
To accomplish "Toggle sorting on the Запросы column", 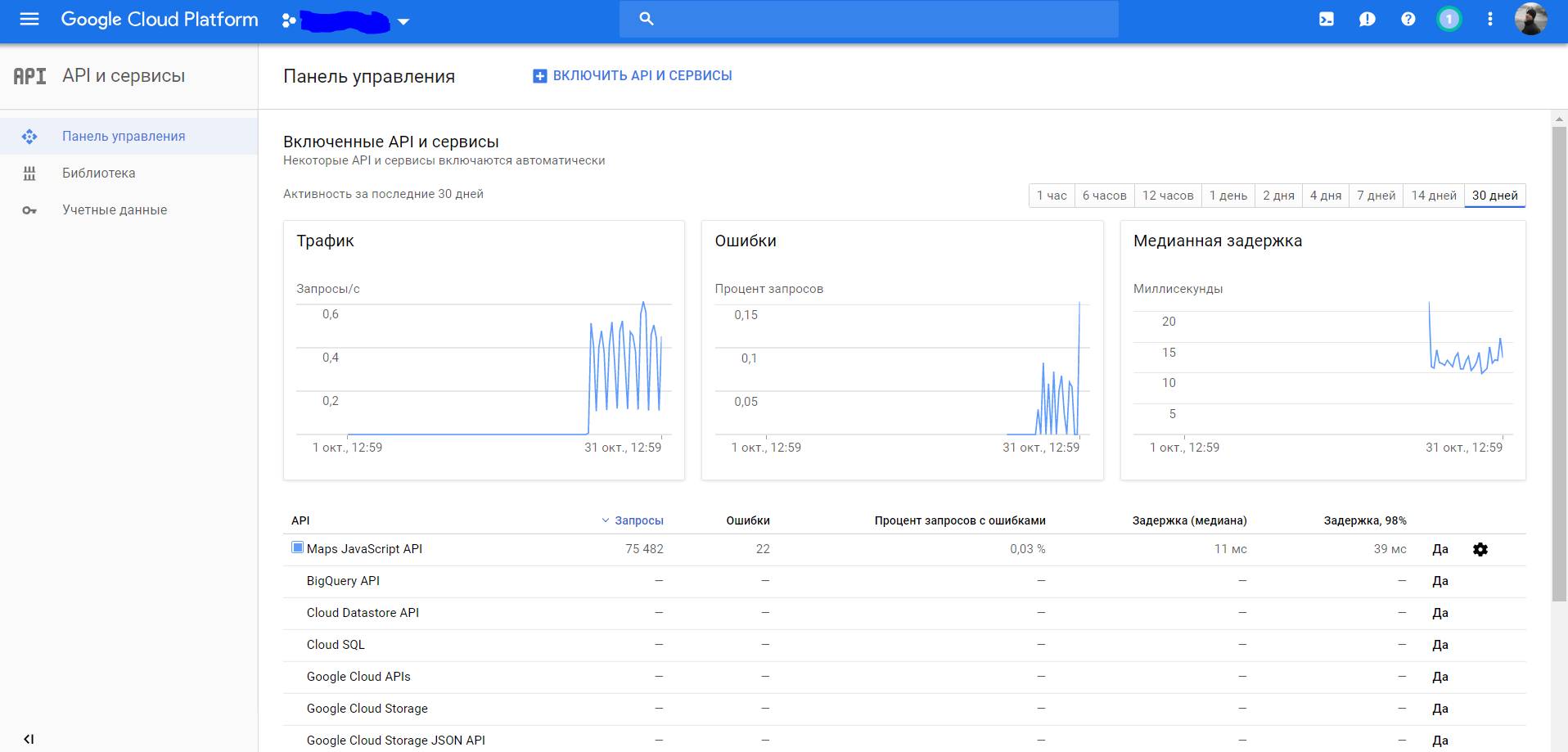I will pos(638,520).
